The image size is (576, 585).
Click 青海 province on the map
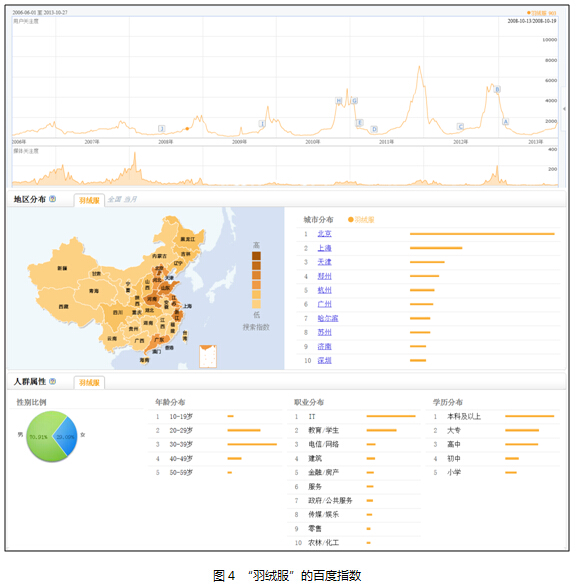click(94, 291)
